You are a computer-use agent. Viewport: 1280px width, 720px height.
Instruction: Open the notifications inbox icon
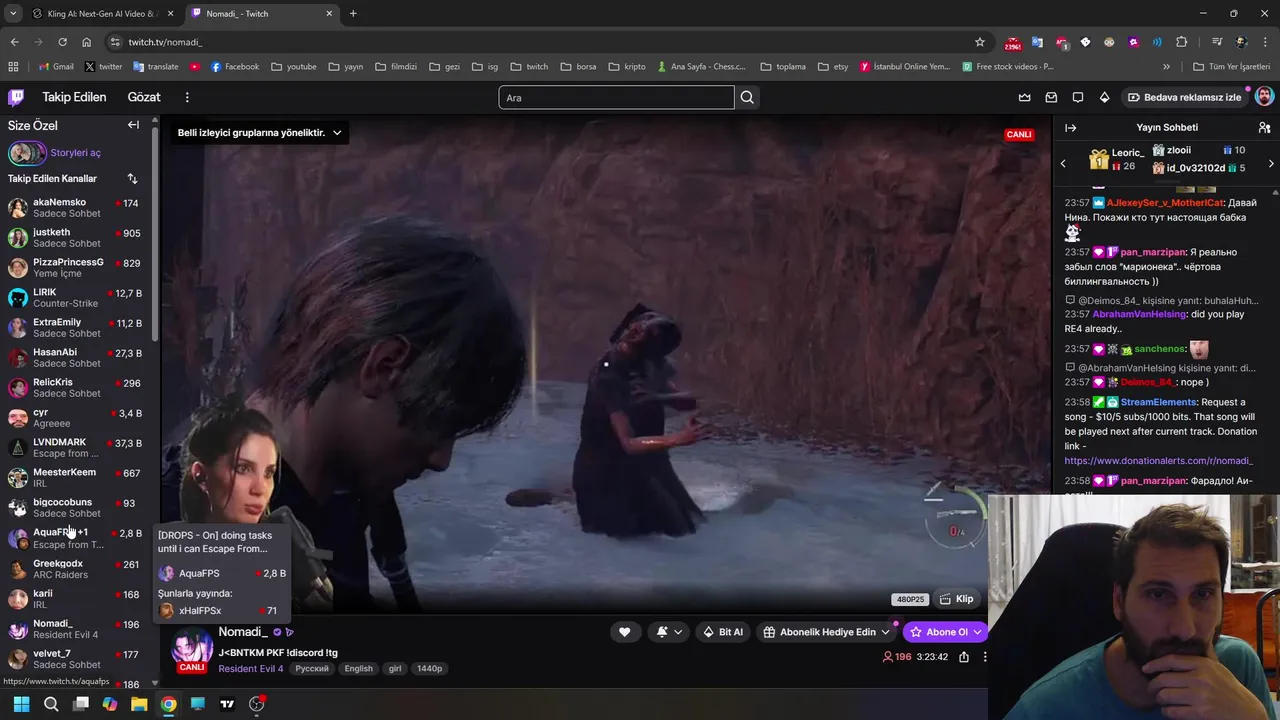(x=1051, y=97)
